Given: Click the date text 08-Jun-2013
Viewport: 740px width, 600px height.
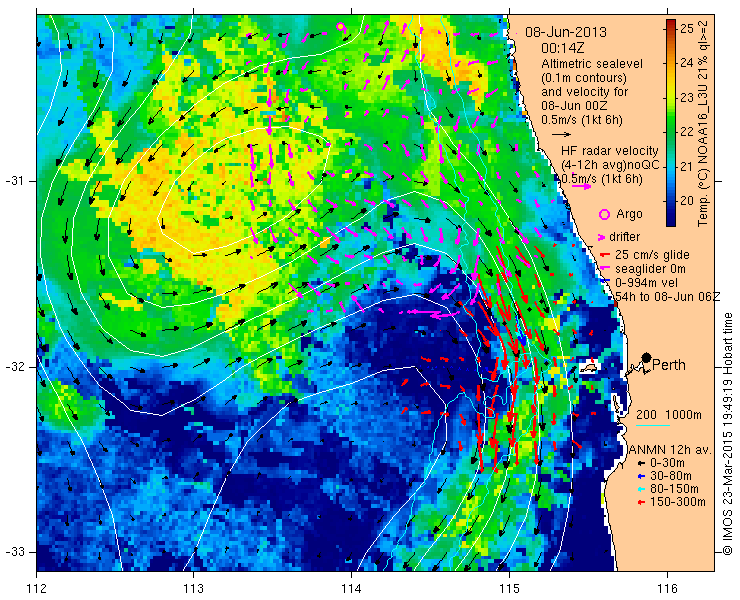Looking at the screenshot, I should (x=566, y=32).
